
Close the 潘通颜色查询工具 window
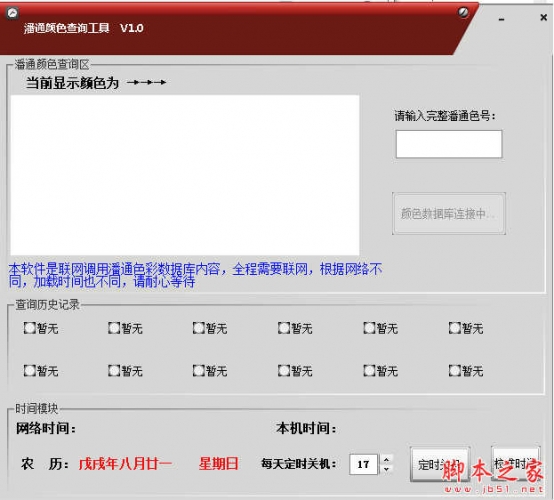tap(543, 17)
